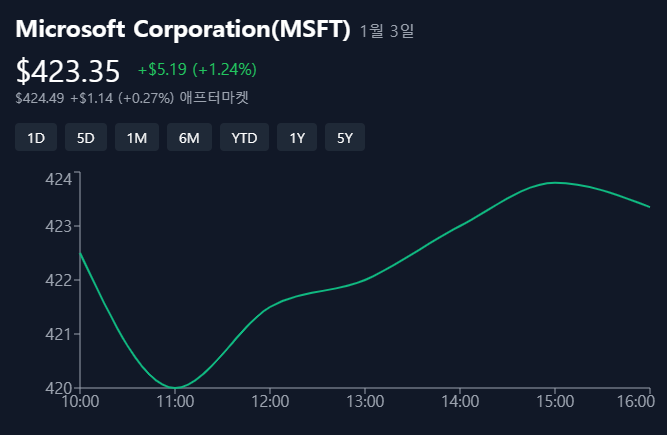The width and height of the screenshot is (667, 435).
Task: Click the 1월 3일 date label
Action: 387,31
